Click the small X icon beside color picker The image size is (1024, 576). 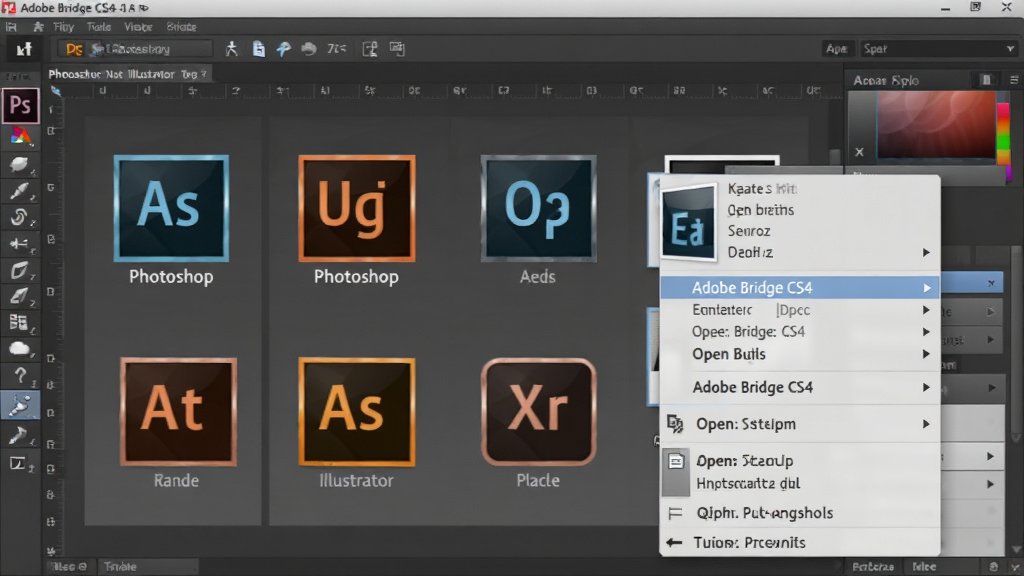click(x=859, y=152)
